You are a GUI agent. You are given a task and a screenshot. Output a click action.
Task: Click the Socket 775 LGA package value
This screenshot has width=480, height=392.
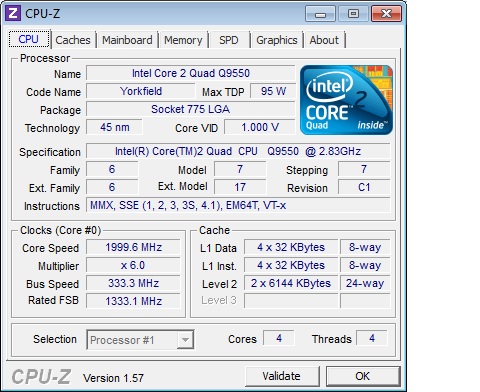pos(191,109)
